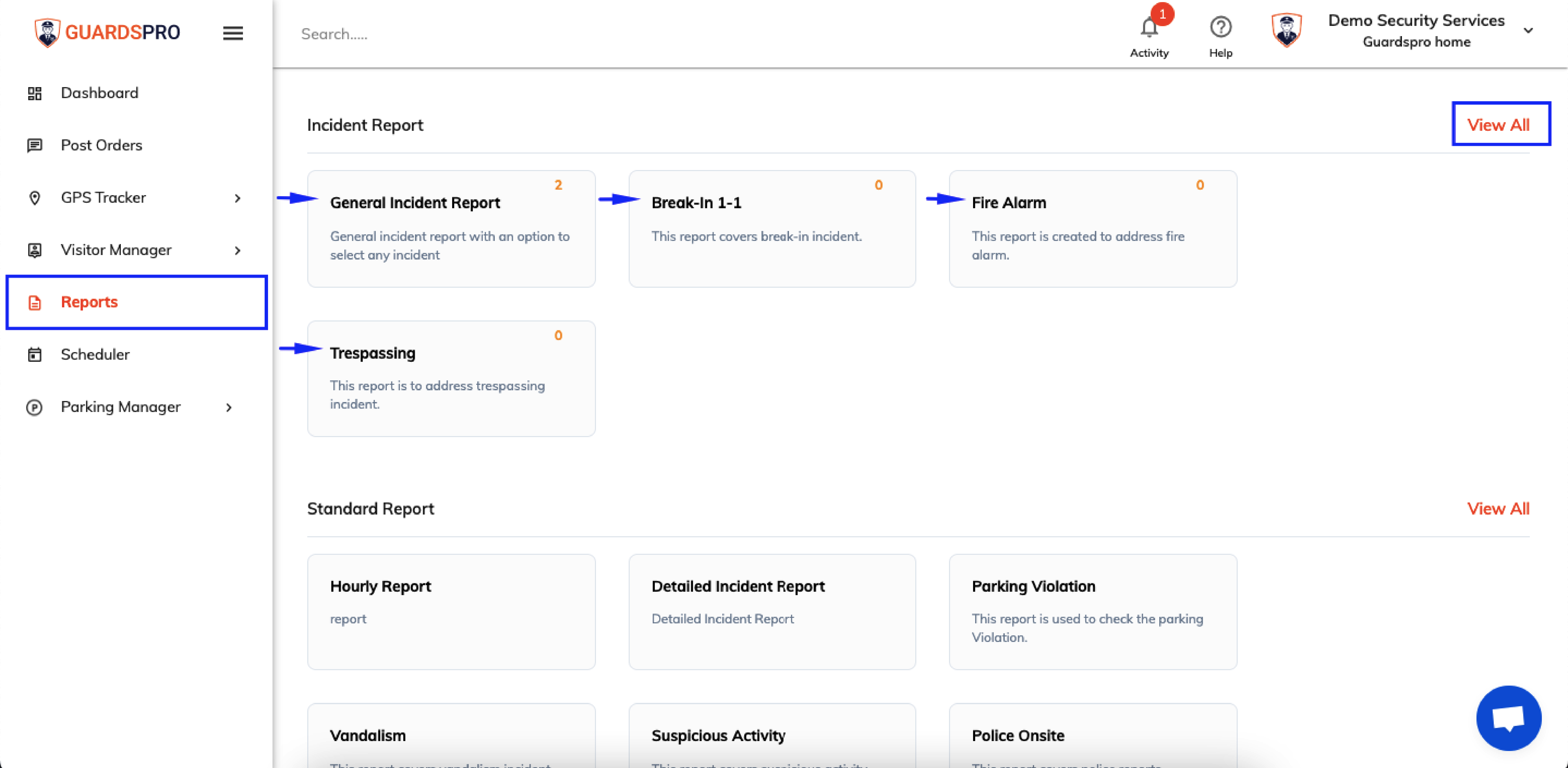Click the Visitor Manager badge icon
The height and width of the screenshot is (768, 1568).
pos(35,250)
